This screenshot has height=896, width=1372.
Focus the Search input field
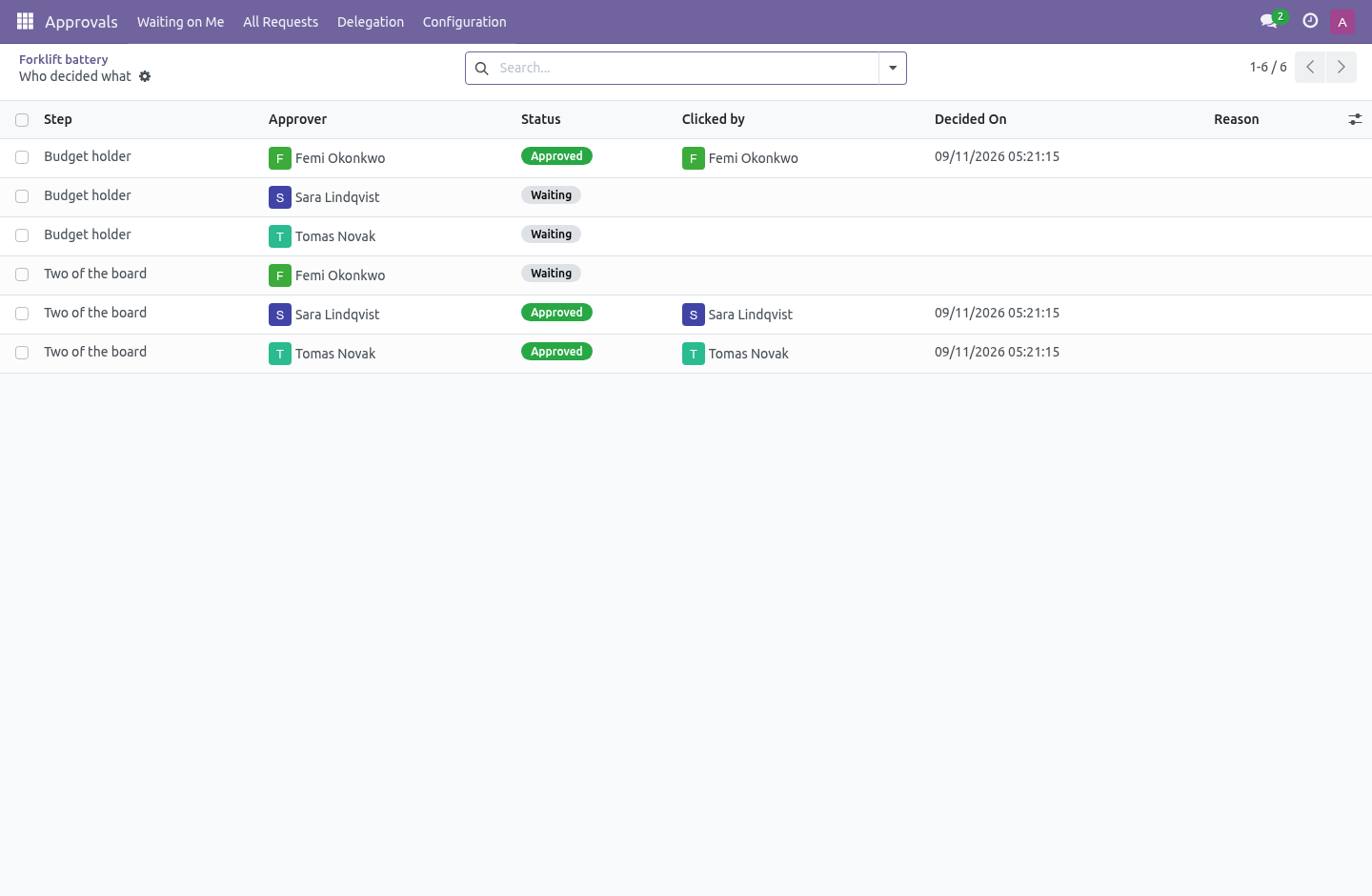click(686, 69)
